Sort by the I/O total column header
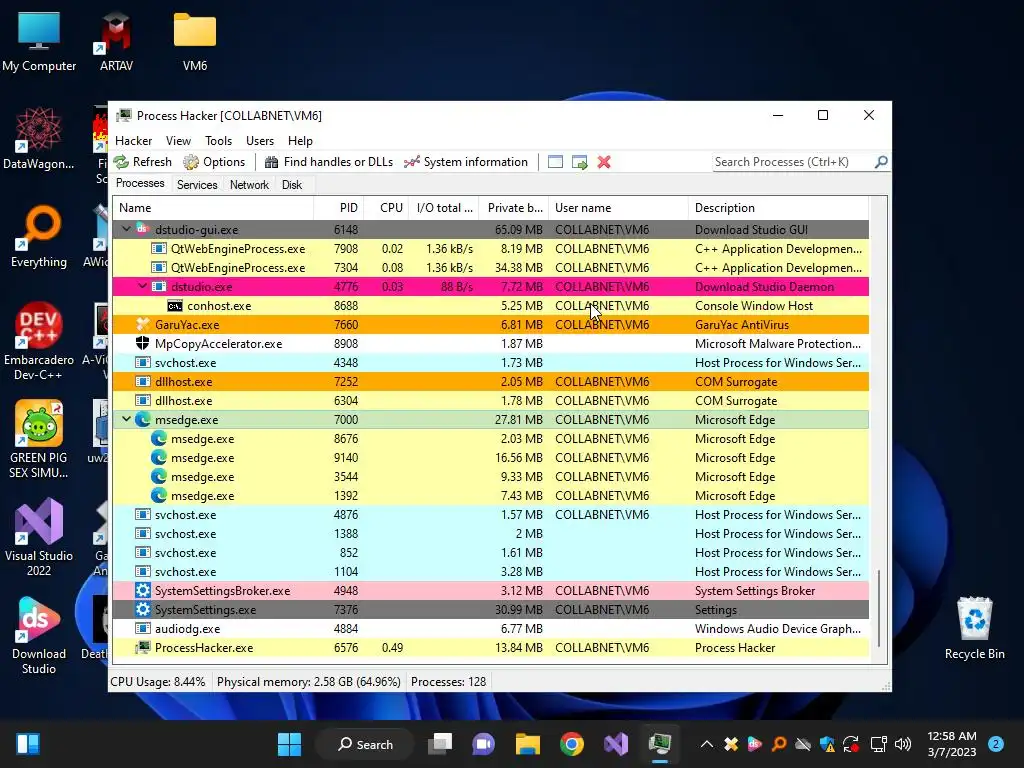Viewport: 1024px width, 768px height. tap(443, 208)
